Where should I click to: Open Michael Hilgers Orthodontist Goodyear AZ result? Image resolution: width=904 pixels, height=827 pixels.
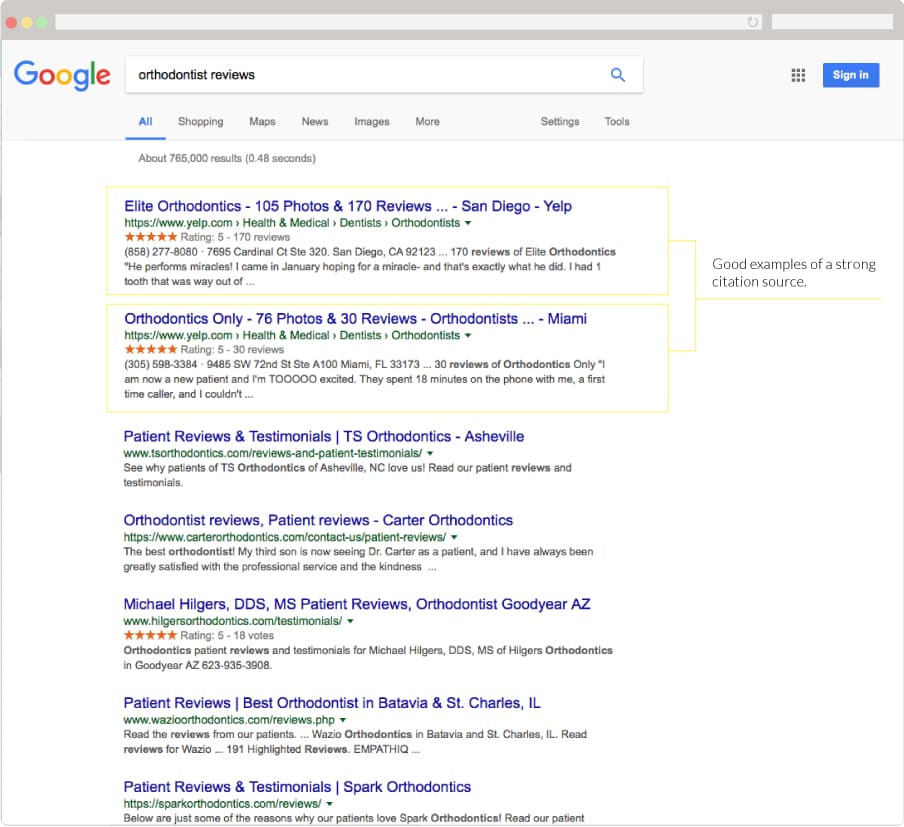point(357,604)
